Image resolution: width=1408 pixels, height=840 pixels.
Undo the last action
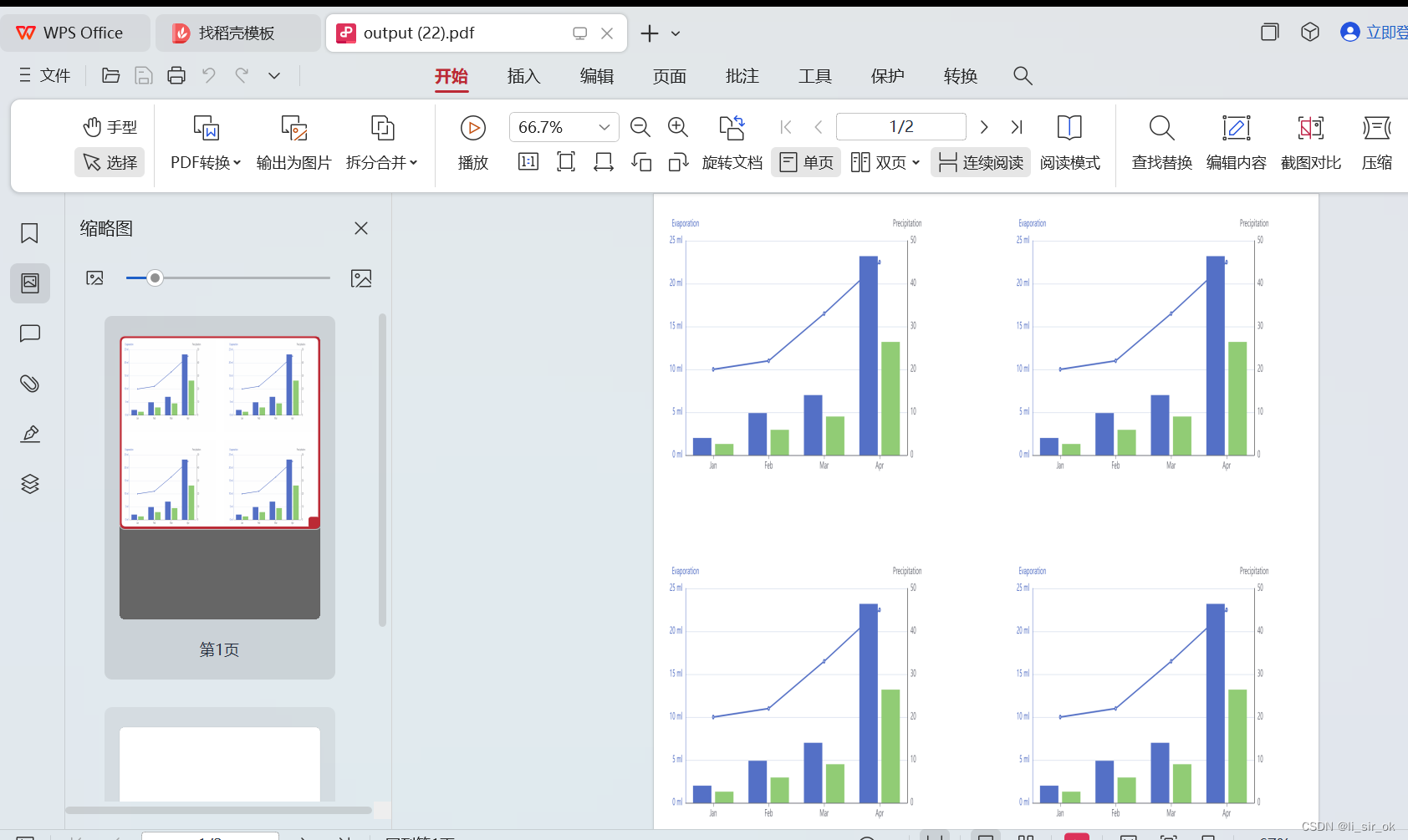pyautogui.click(x=209, y=75)
